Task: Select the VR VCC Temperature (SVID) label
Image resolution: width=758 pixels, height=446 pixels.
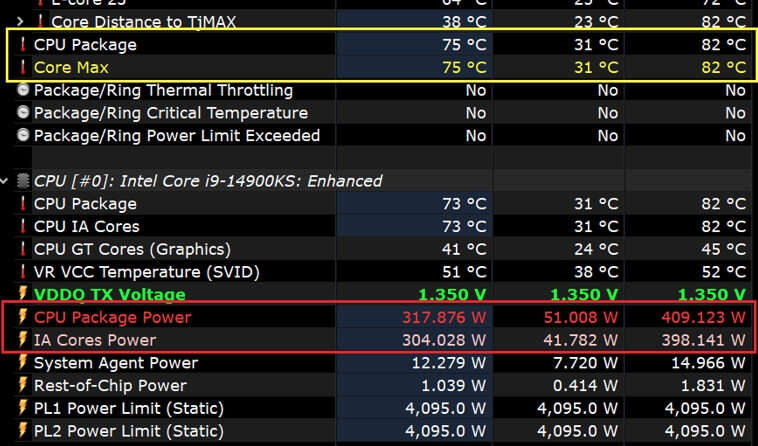Action: click(x=146, y=272)
